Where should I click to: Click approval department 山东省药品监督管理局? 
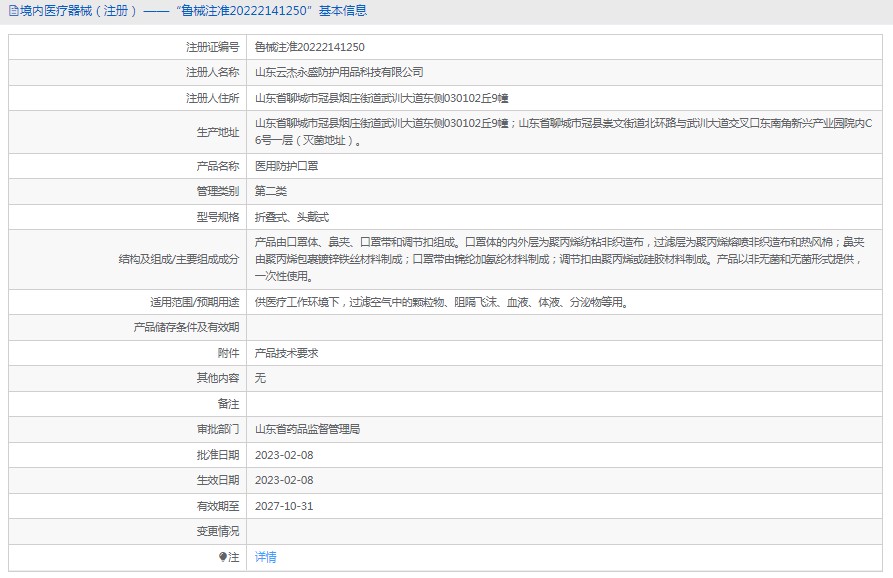[307, 429]
